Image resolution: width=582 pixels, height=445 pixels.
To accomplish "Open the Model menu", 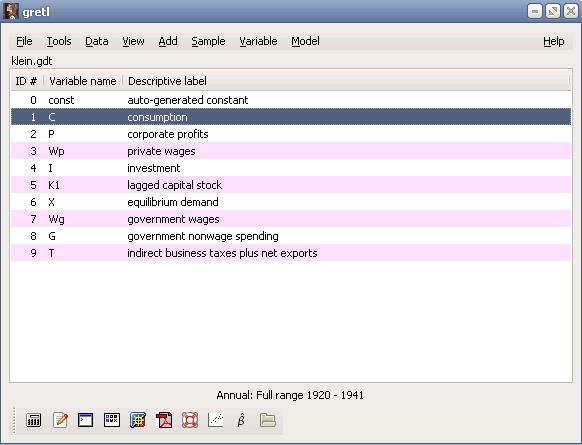I will (305, 41).
